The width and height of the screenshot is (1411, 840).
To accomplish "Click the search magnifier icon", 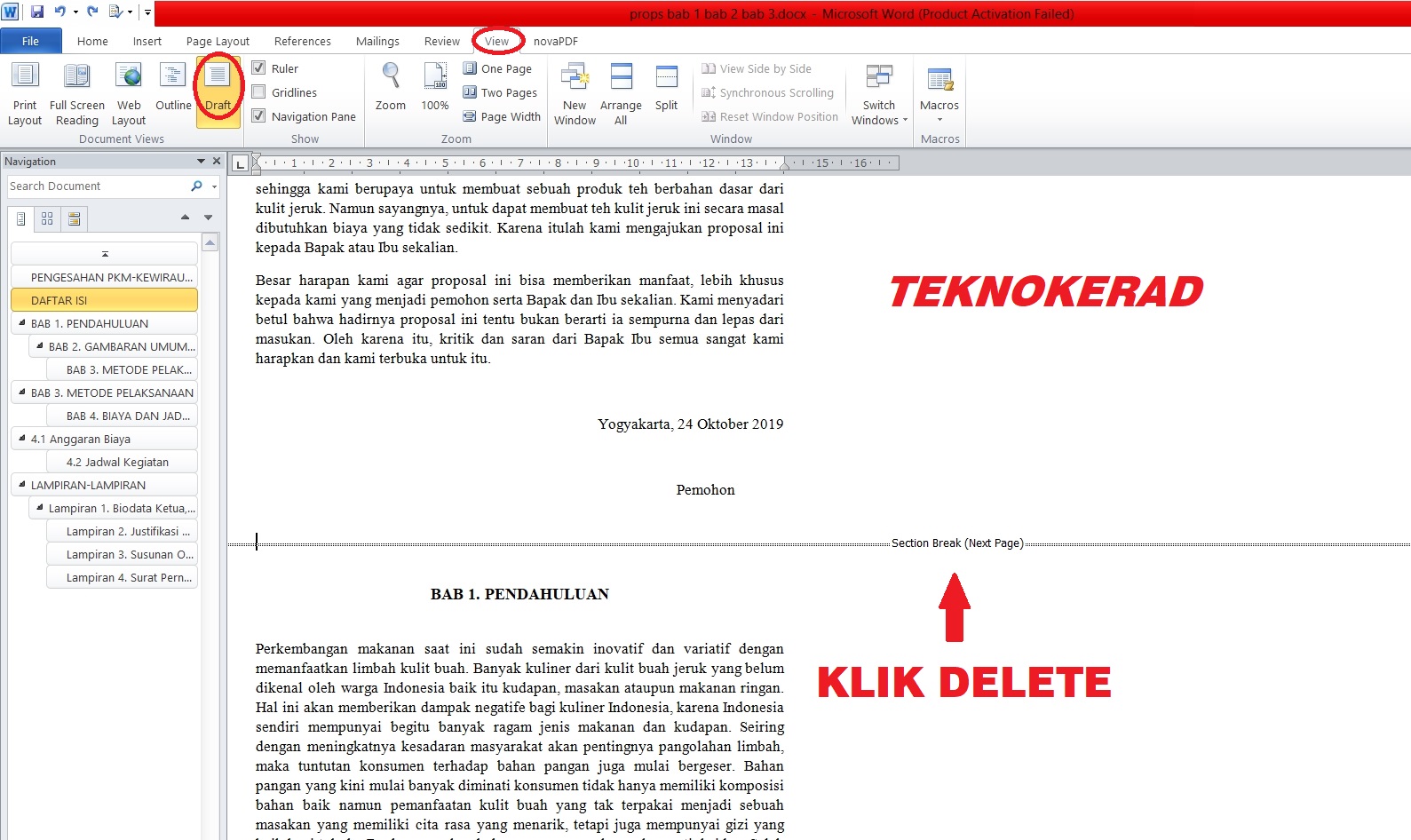I will (x=196, y=186).
